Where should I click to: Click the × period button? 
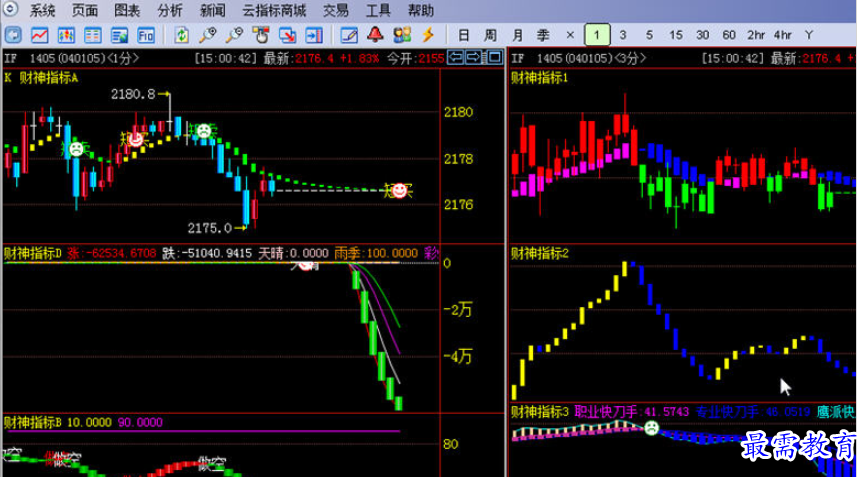pyautogui.click(x=570, y=35)
